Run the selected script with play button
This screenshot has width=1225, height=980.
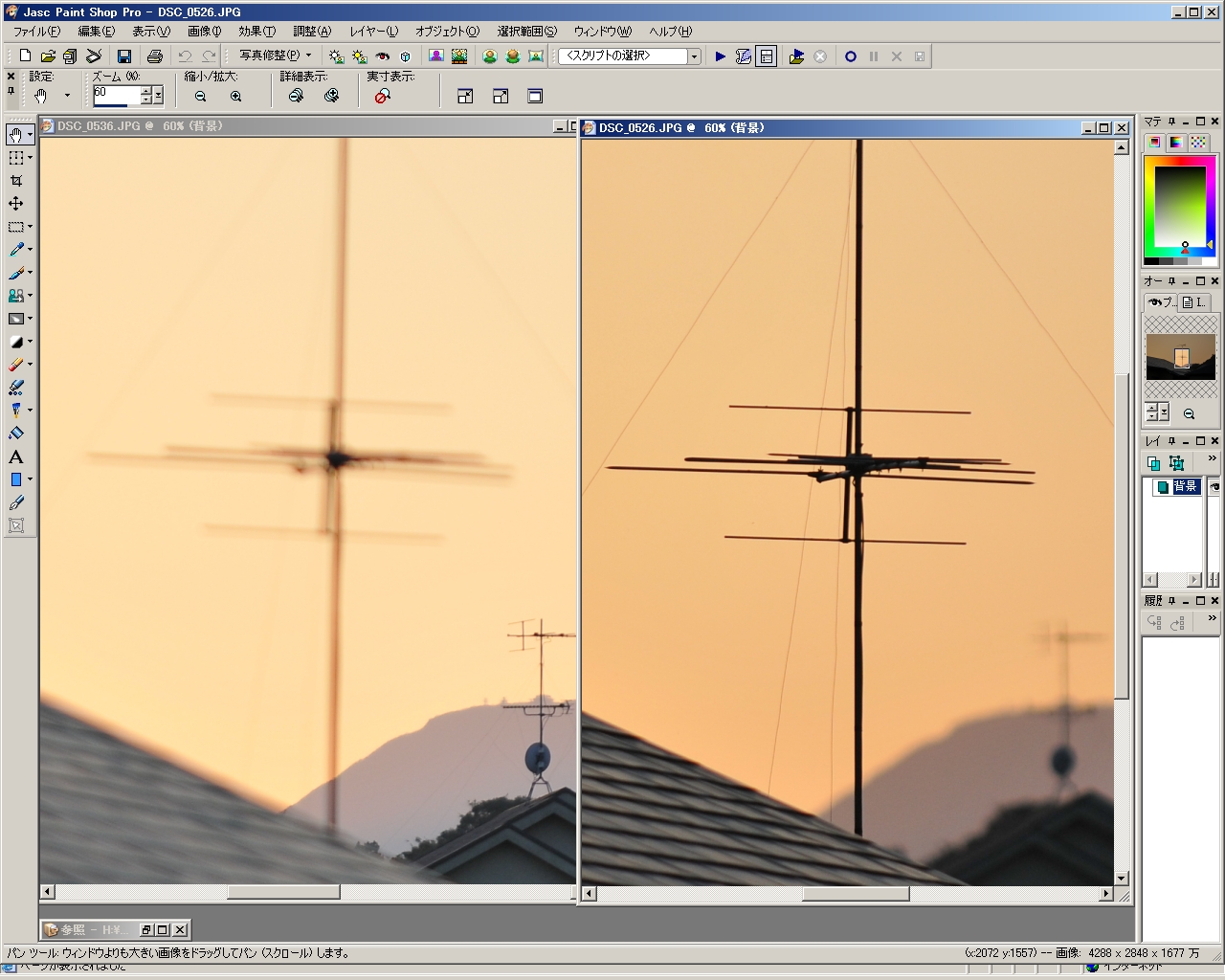721,56
